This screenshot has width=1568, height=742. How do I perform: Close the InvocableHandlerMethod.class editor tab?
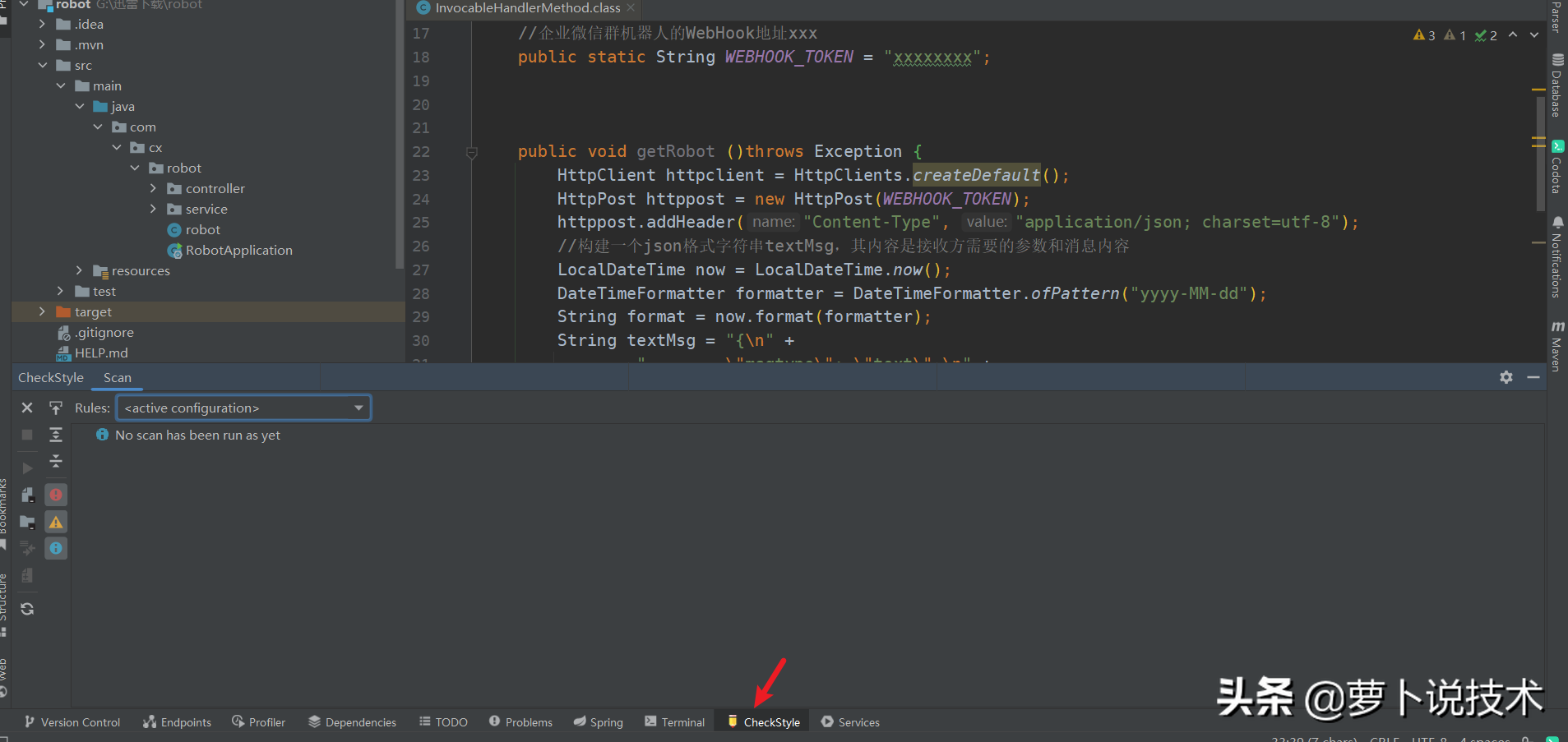coord(631,8)
